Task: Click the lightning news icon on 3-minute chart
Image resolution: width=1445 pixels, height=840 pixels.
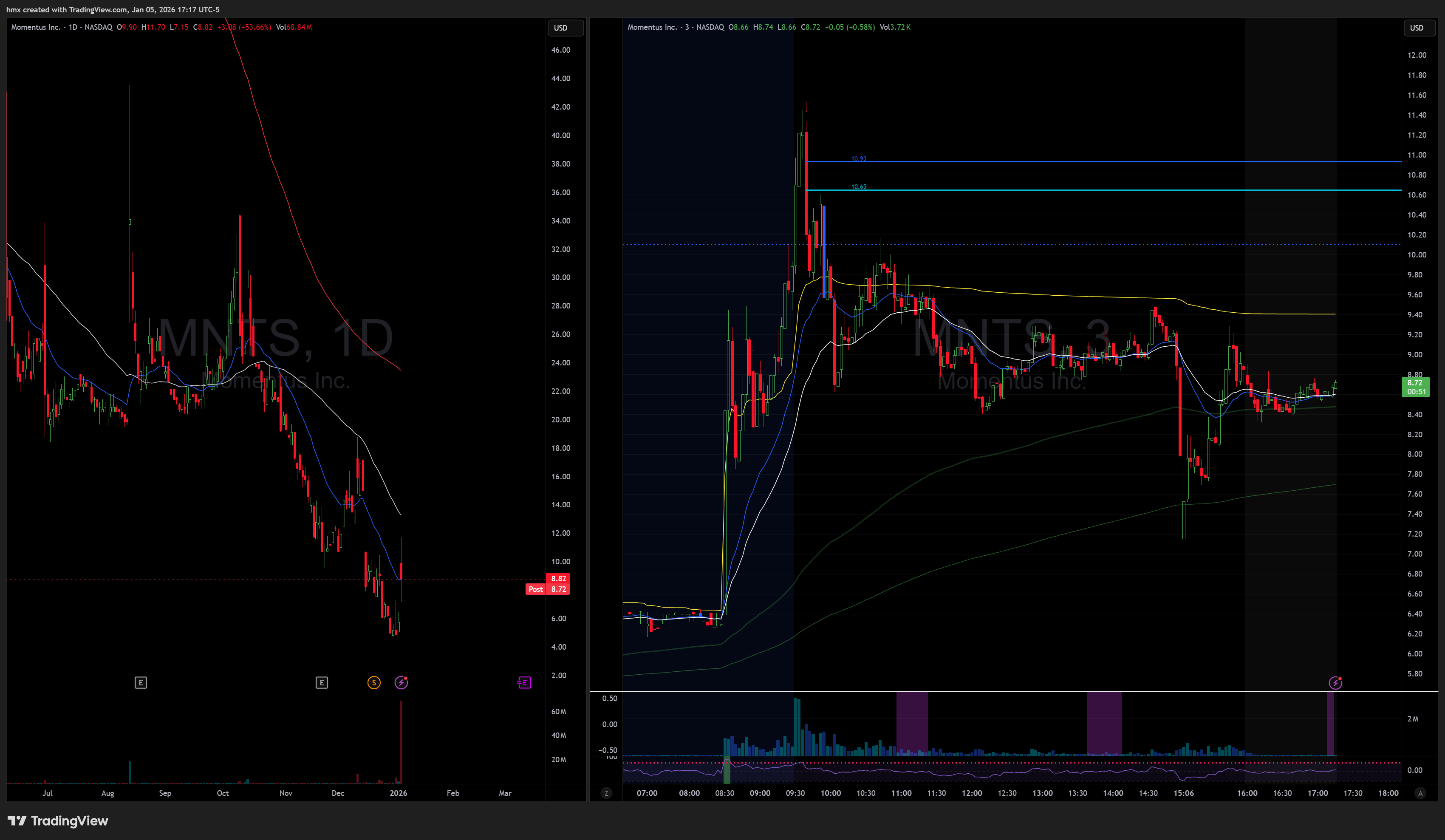Action: click(x=1335, y=682)
